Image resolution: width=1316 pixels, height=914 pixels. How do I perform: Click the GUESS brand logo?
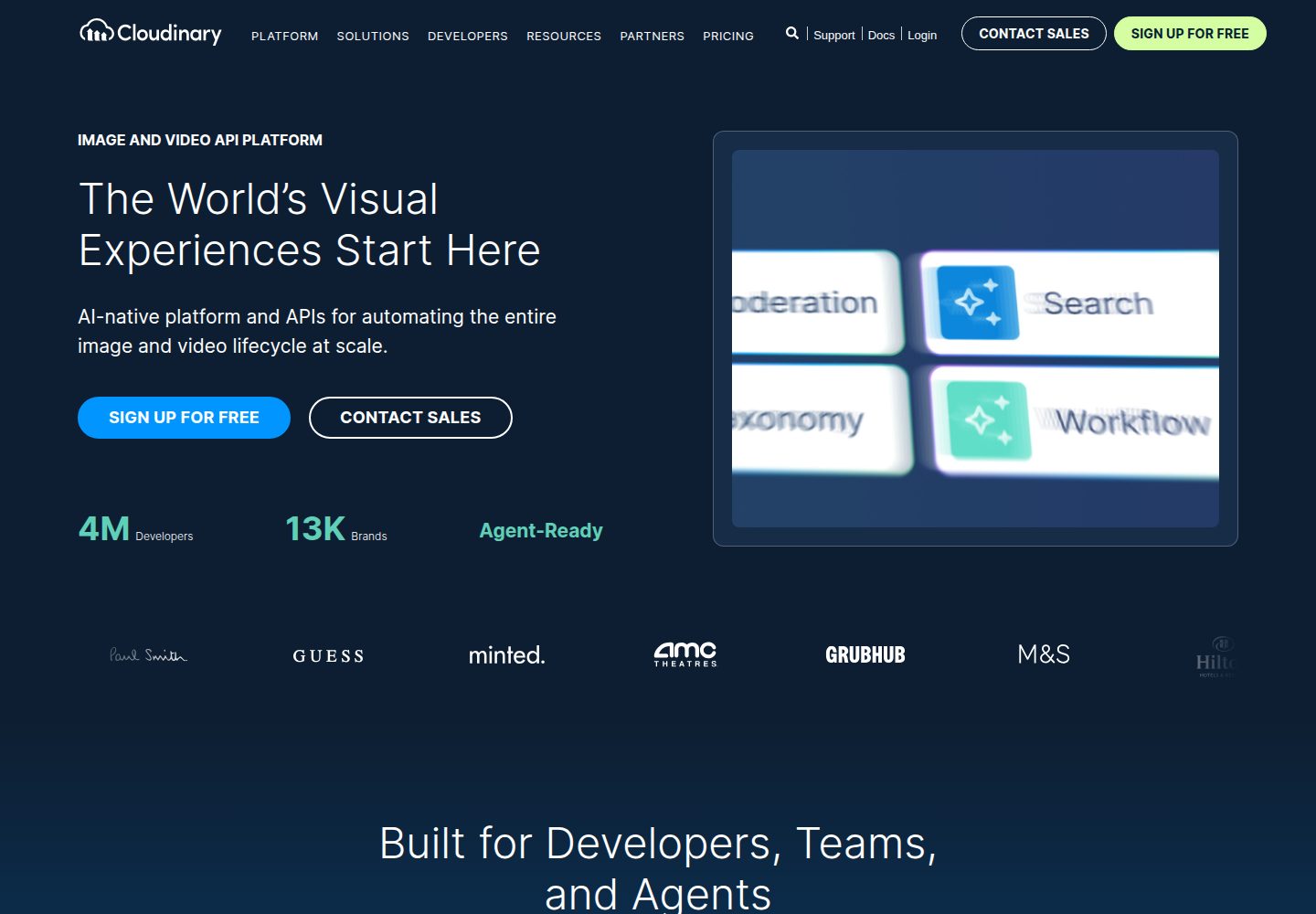[328, 655]
